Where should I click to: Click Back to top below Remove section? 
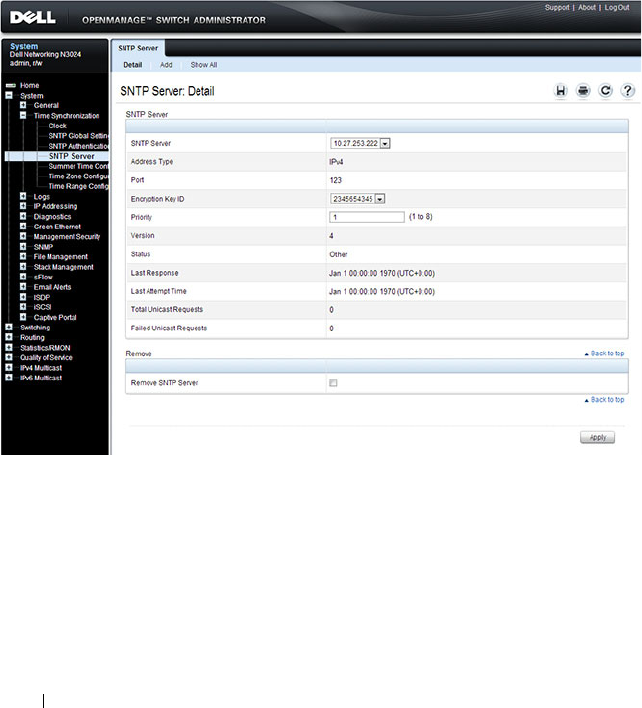(x=605, y=400)
